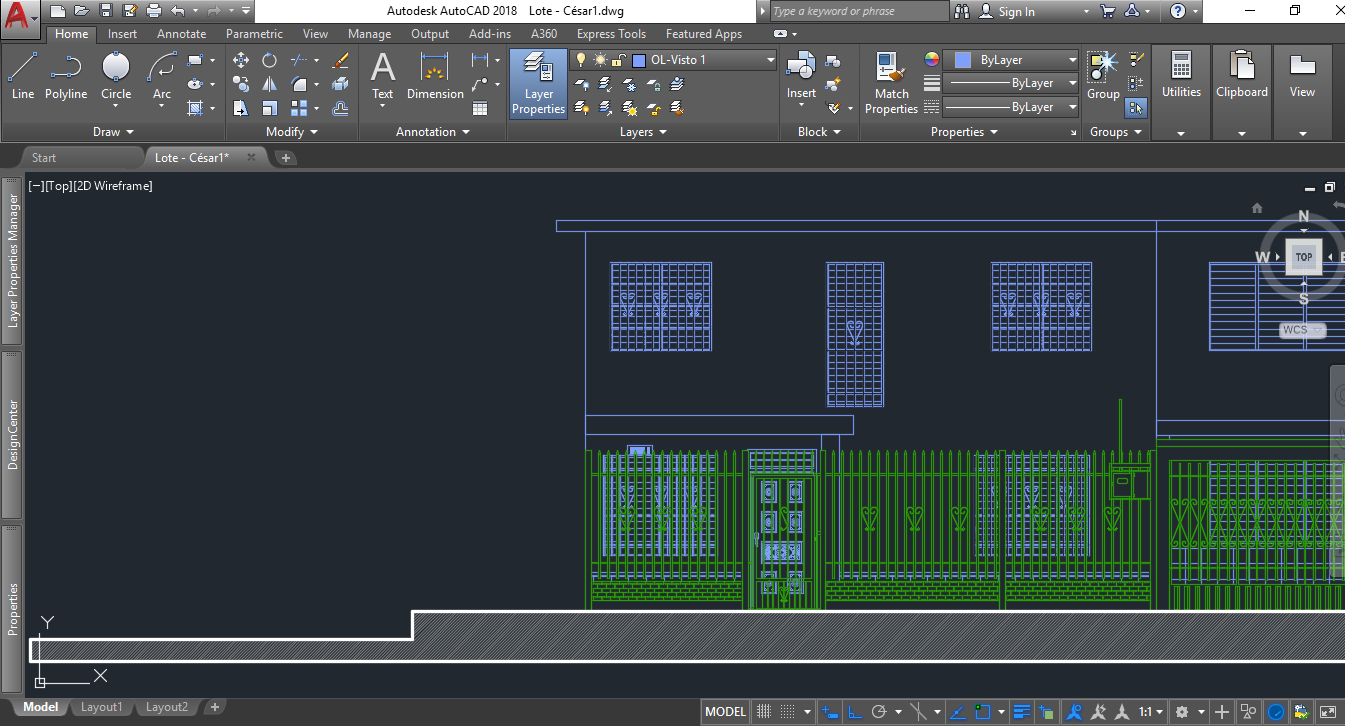Image resolution: width=1345 pixels, height=726 pixels.
Task: Expand the Layers panel
Action: click(x=643, y=132)
